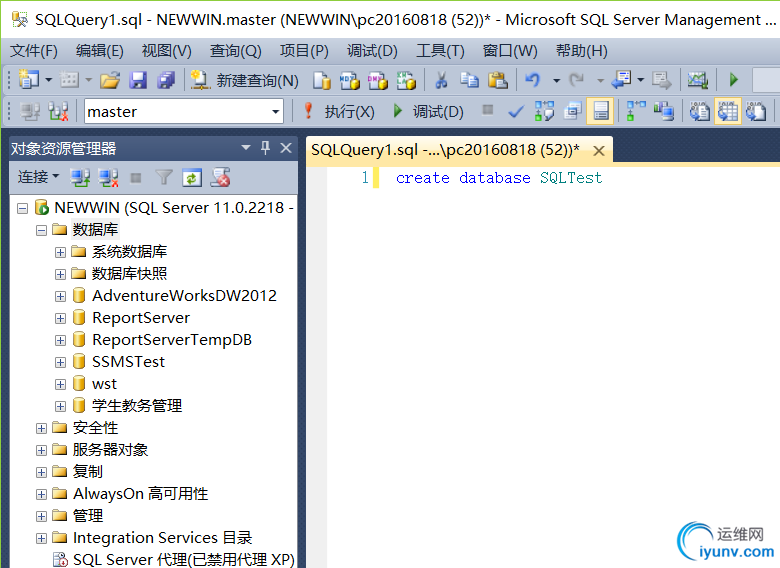This screenshot has height=568, width=780.
Task: Click the Open File folder icon
Action: [x=110, y=80]
